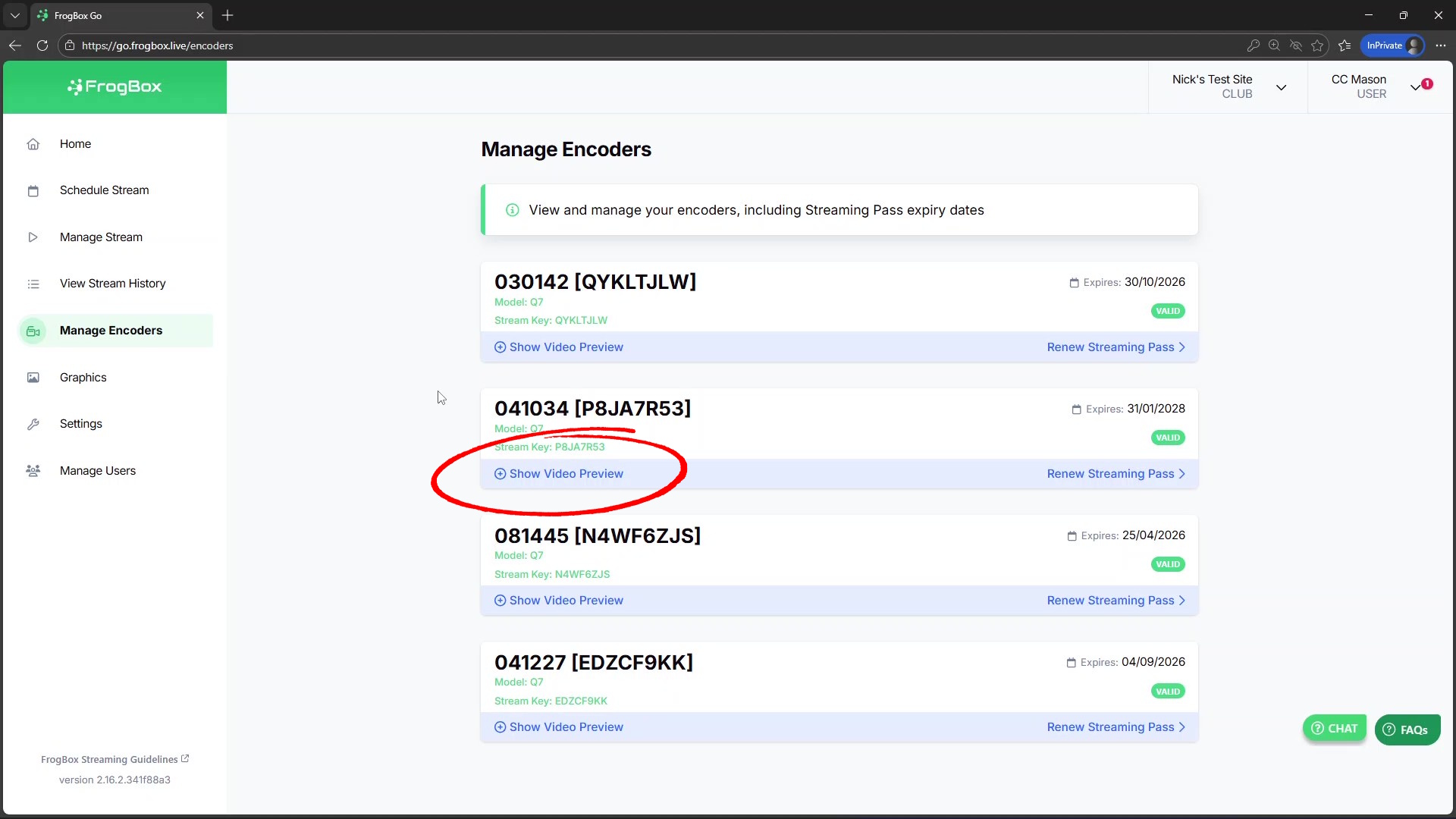
Task: Expand Nick's Test Site club dropdown
Action: click(1281, 87)
